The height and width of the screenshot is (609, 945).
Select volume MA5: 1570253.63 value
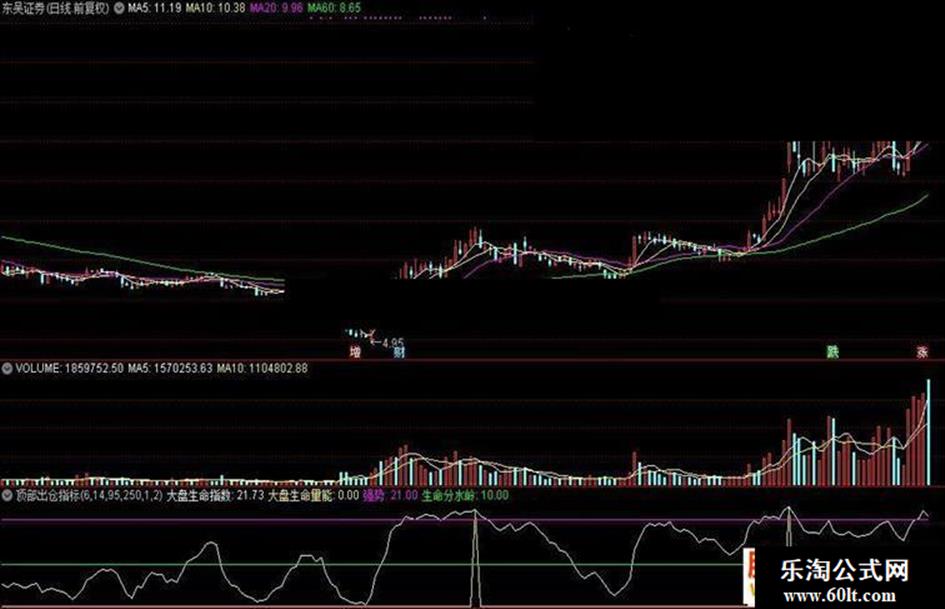point(170,368)
